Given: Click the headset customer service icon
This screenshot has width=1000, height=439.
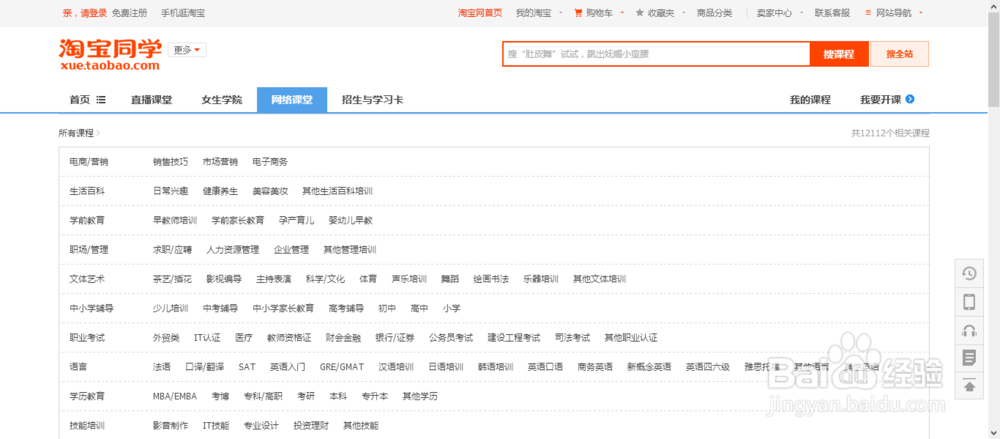Looking at the screenshot, I should point(969,330).
